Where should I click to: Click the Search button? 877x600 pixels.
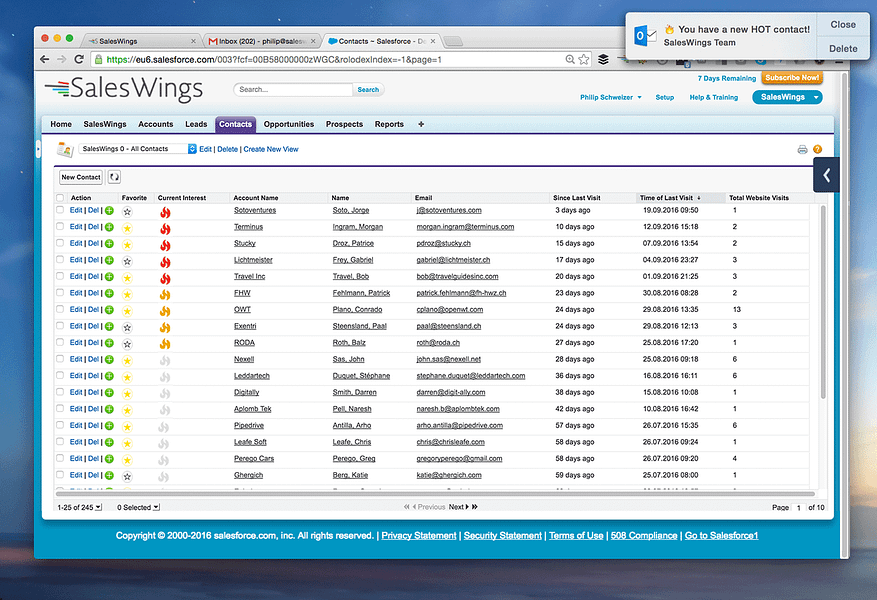coord(368,89)
